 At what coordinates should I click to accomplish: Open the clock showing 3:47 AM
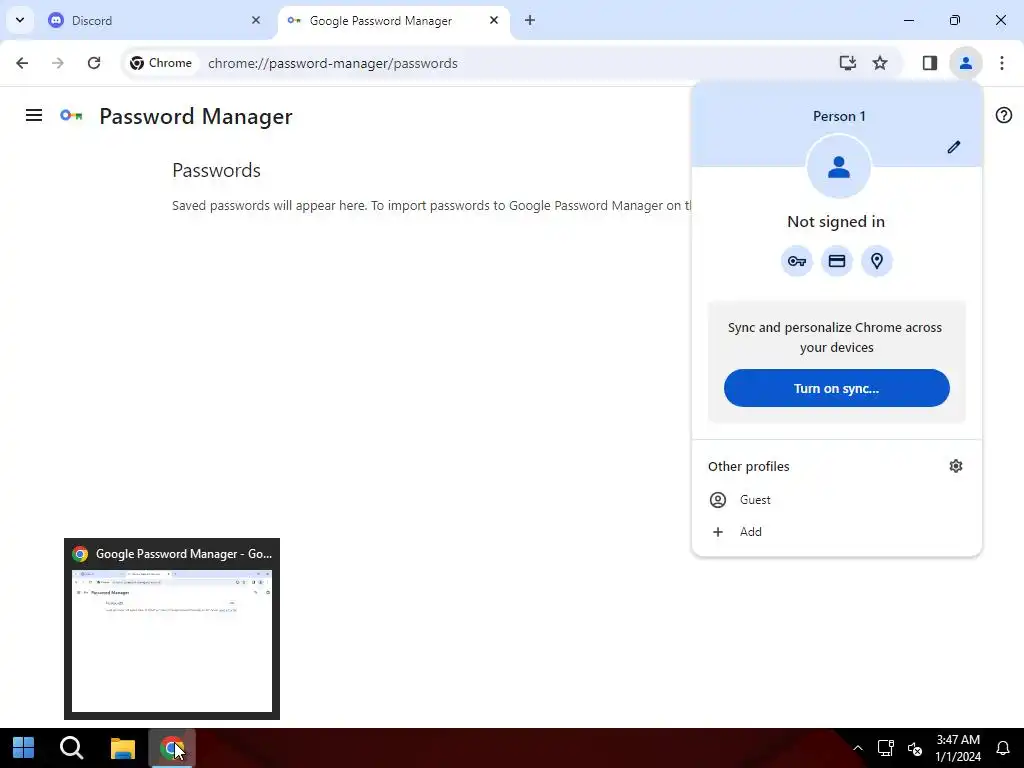tap(958, 748)
